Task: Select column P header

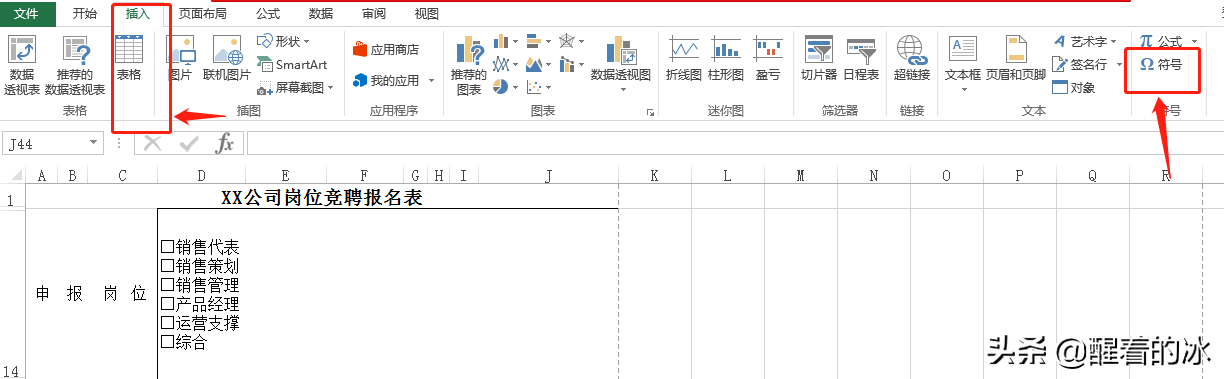Action: pos(1020,176)
